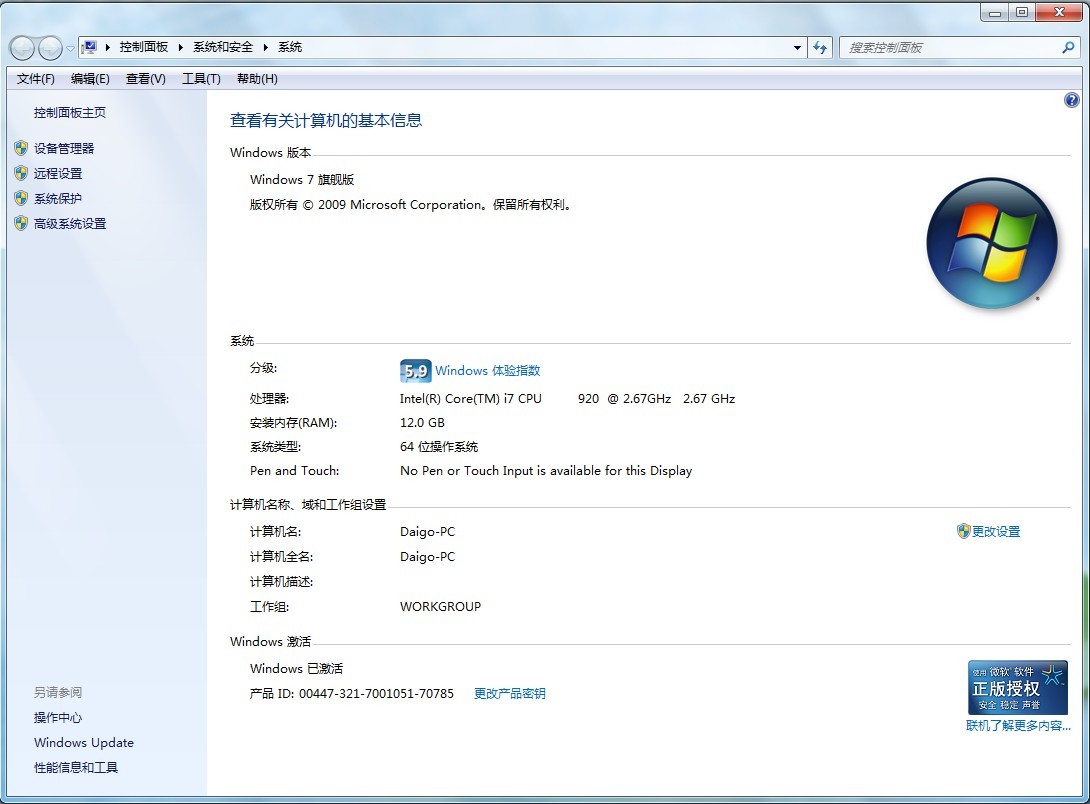
Task: Click the Back navigation arrow button
Action: point(22,48)
